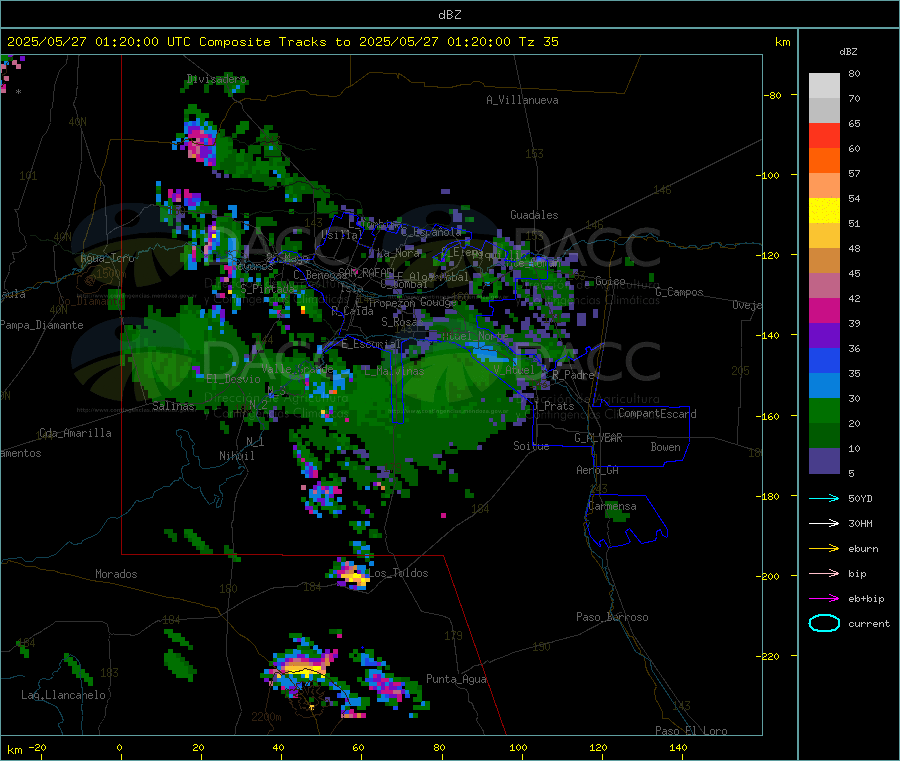900x761 pixels.
Task: Click the CompantEscard map label
Action: coord(657,414)
